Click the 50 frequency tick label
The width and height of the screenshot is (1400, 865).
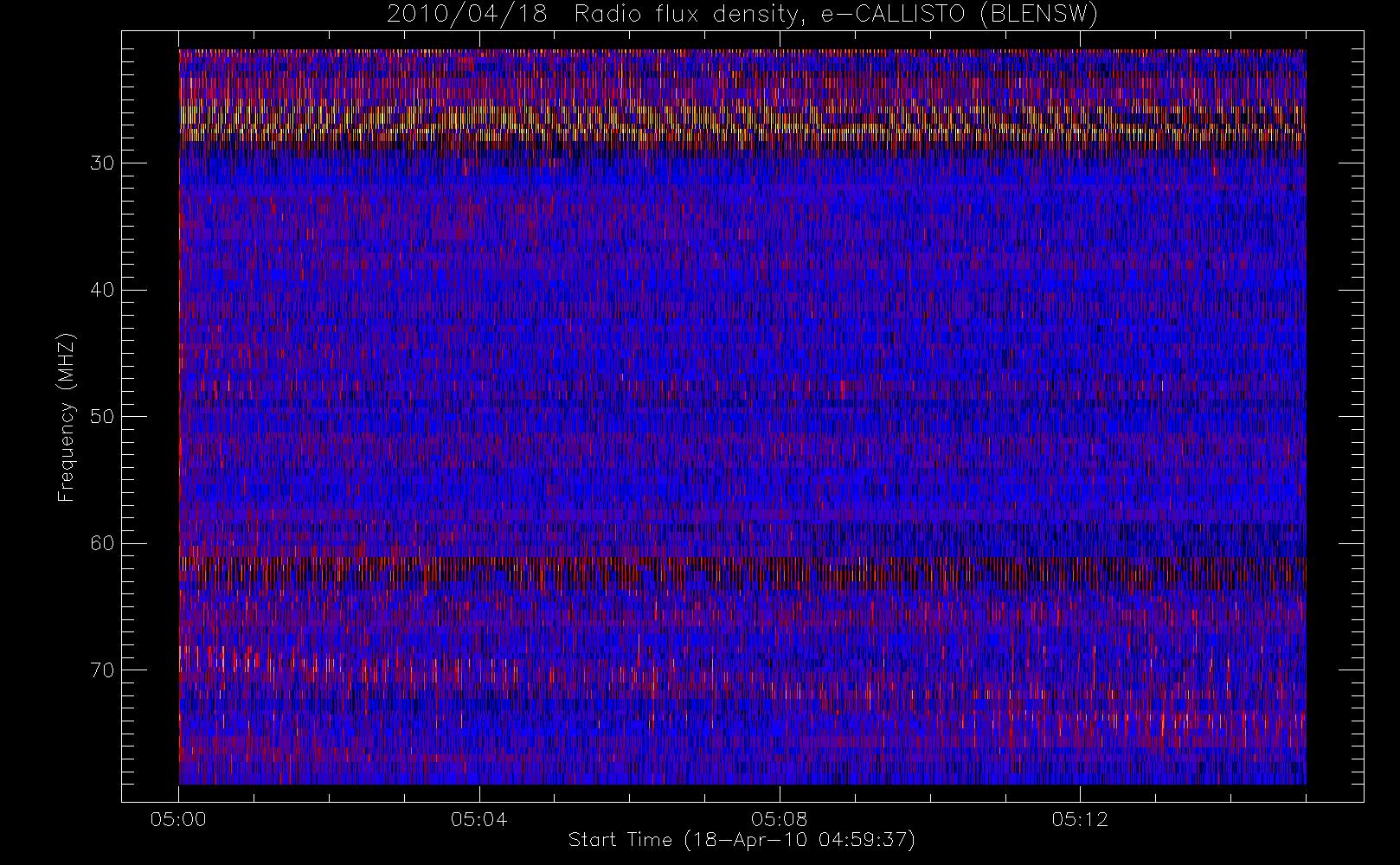[102, 417]
